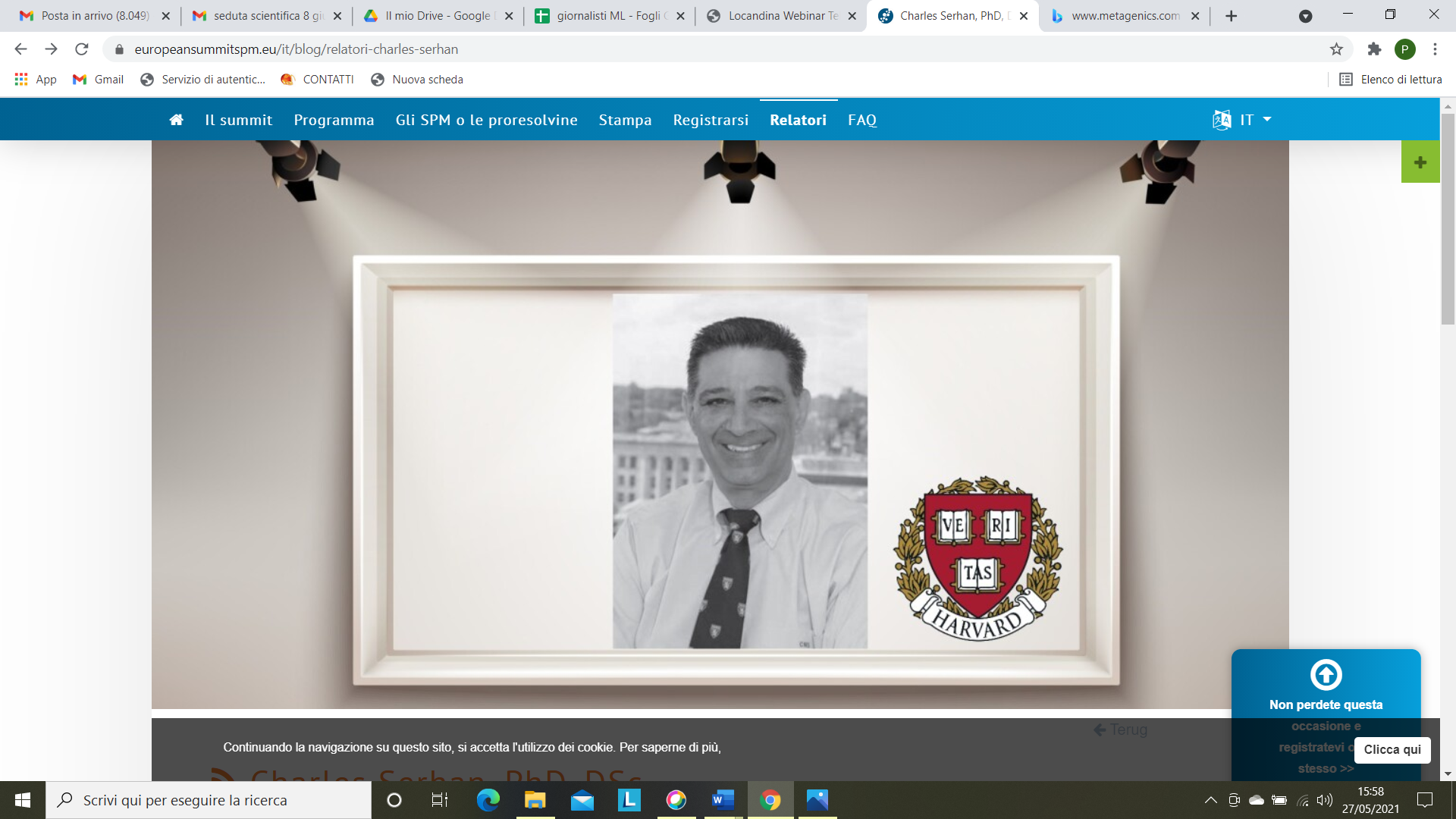Click the green plus side button
1456x819 pixels.
point(1420,162)
